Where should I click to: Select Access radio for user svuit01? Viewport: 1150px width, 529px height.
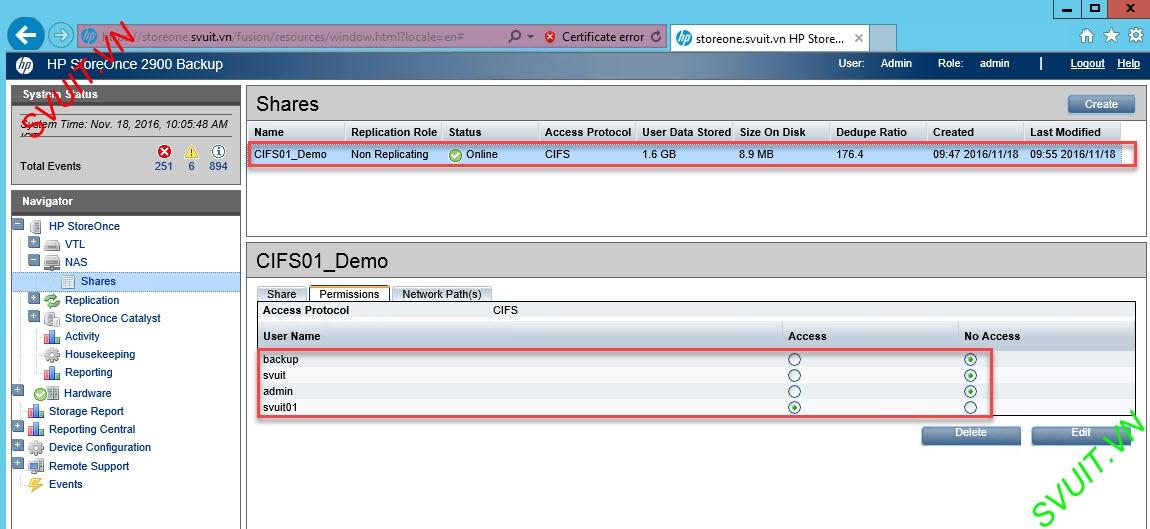[x=794, y=407]
